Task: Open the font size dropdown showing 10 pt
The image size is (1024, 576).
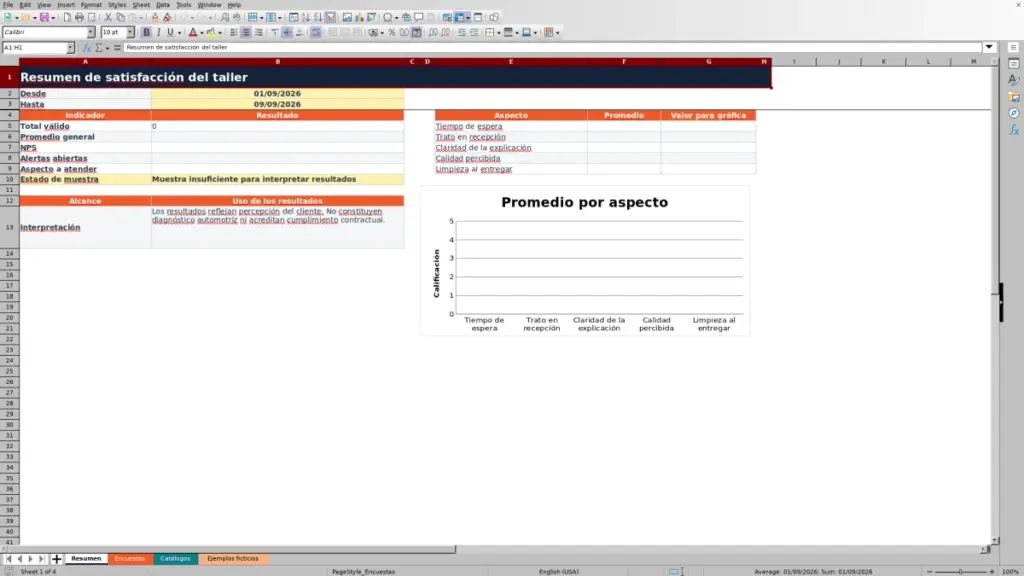Action: 130,32
